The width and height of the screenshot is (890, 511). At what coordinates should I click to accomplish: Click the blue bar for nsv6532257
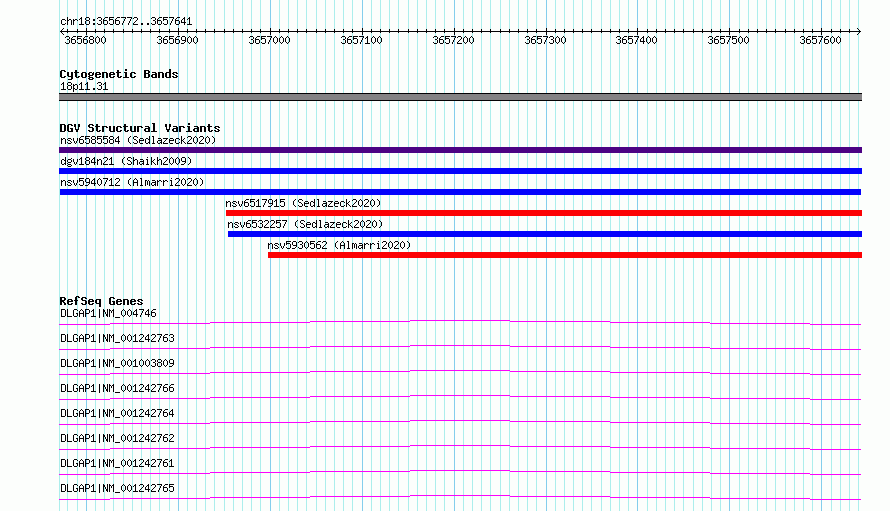(x=545, y=234)
